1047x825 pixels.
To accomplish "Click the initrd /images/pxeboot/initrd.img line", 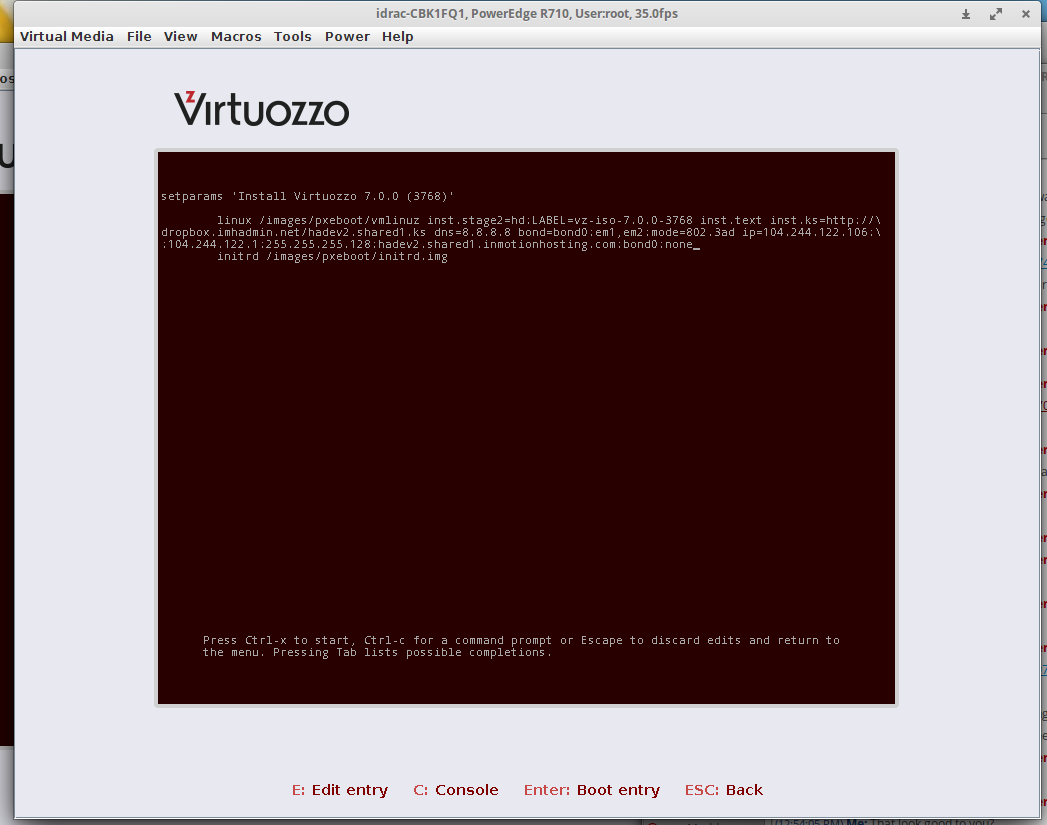I will click(332, 257).
